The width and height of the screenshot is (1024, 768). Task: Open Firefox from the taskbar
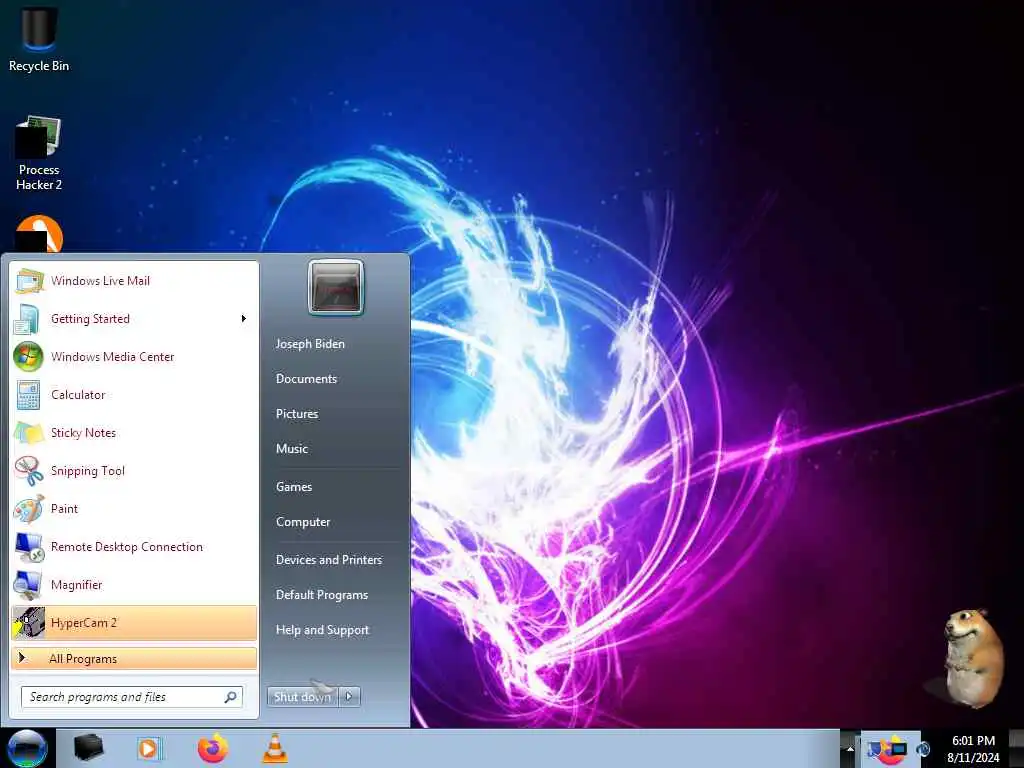pos(213,748)
